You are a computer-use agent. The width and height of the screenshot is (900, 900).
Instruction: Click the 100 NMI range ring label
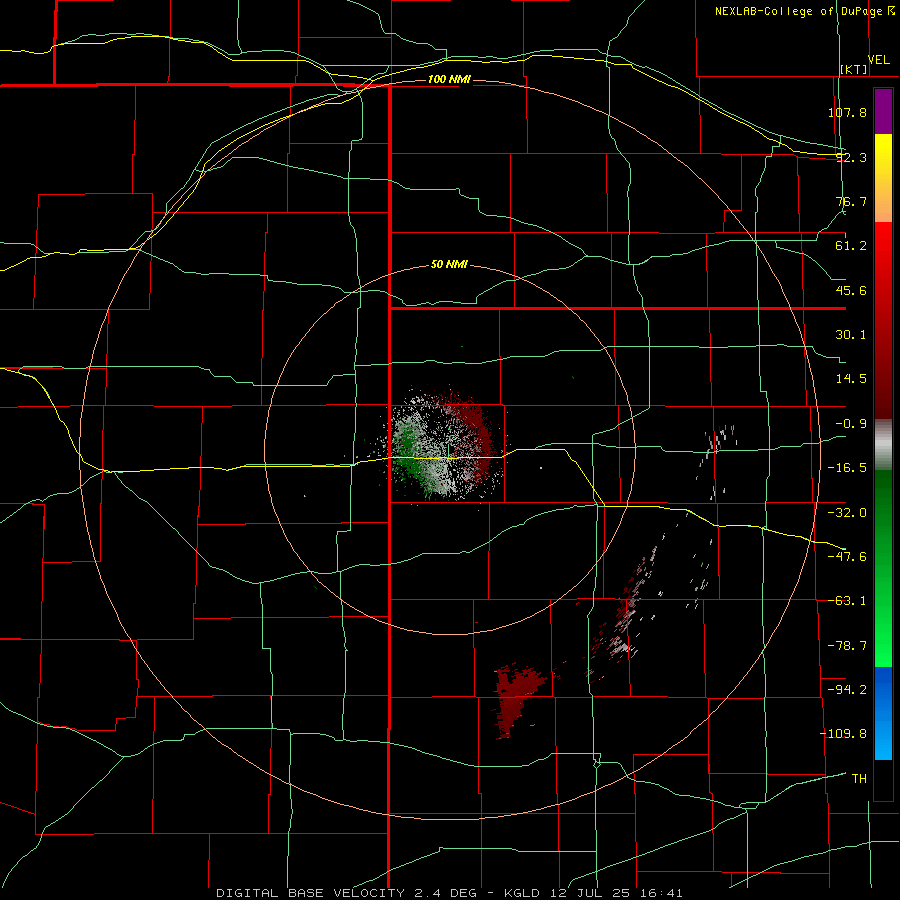(x=449, y=79)
